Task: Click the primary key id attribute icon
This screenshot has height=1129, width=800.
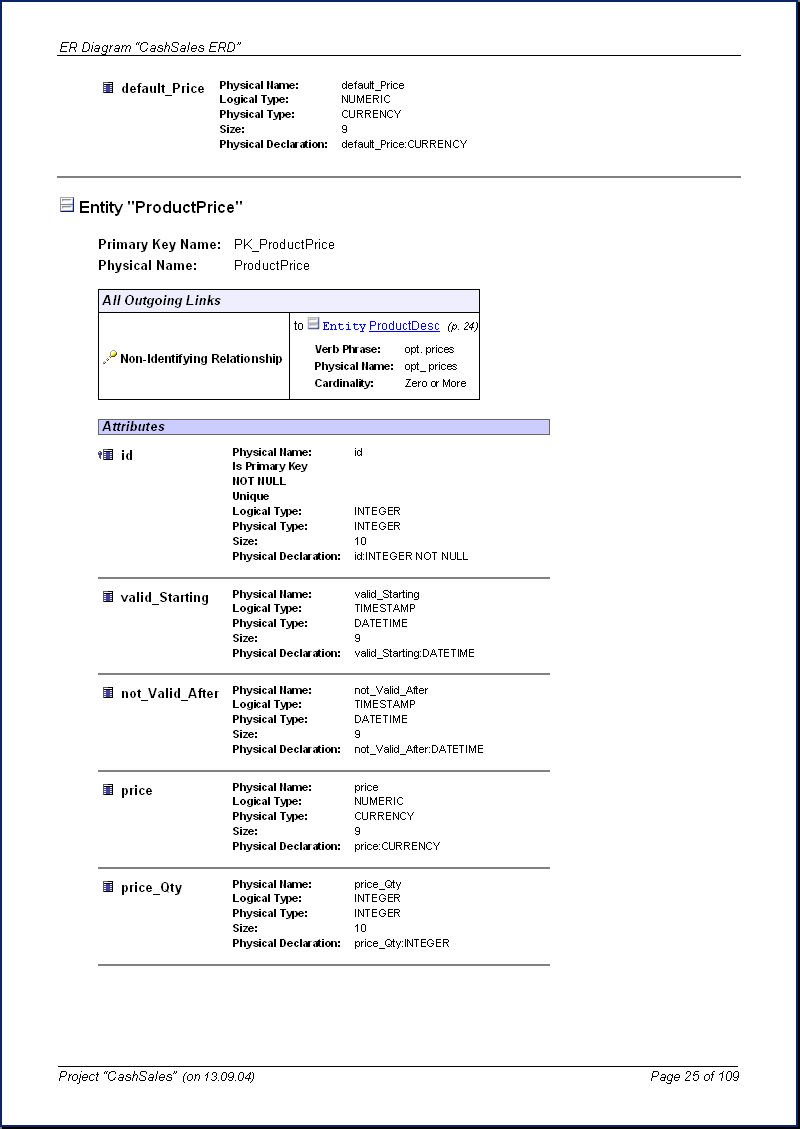Action: tap(107, 455)
